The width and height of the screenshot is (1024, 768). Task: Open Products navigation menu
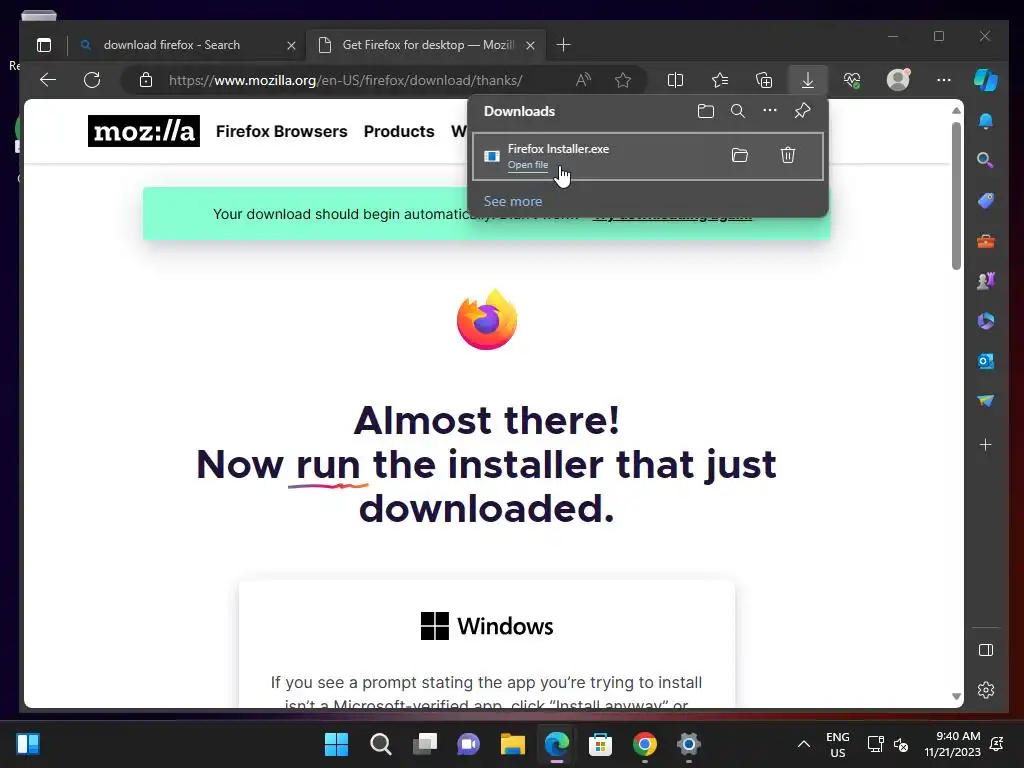coord(399,131)
